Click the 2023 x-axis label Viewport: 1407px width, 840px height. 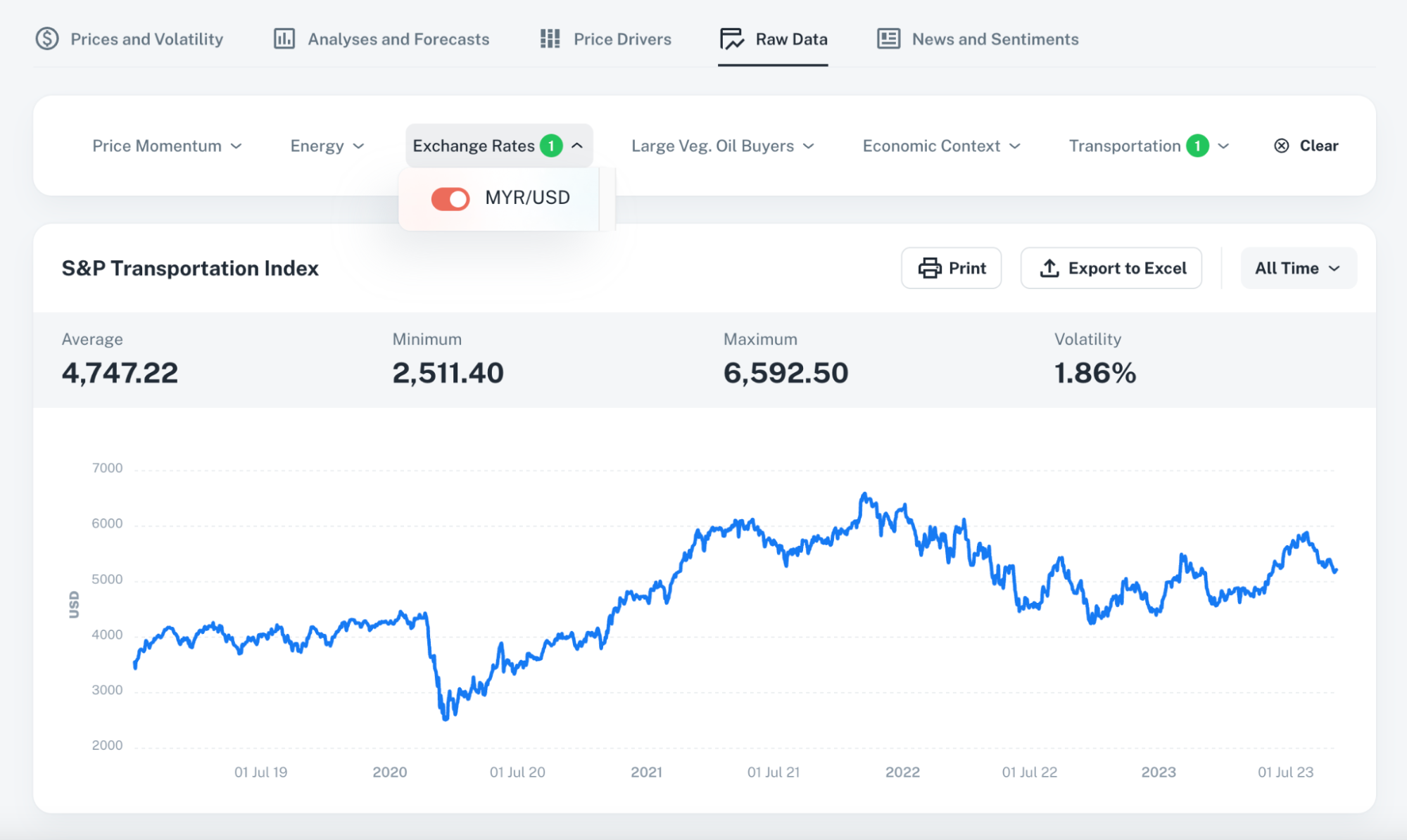(x=1159, y=772)
